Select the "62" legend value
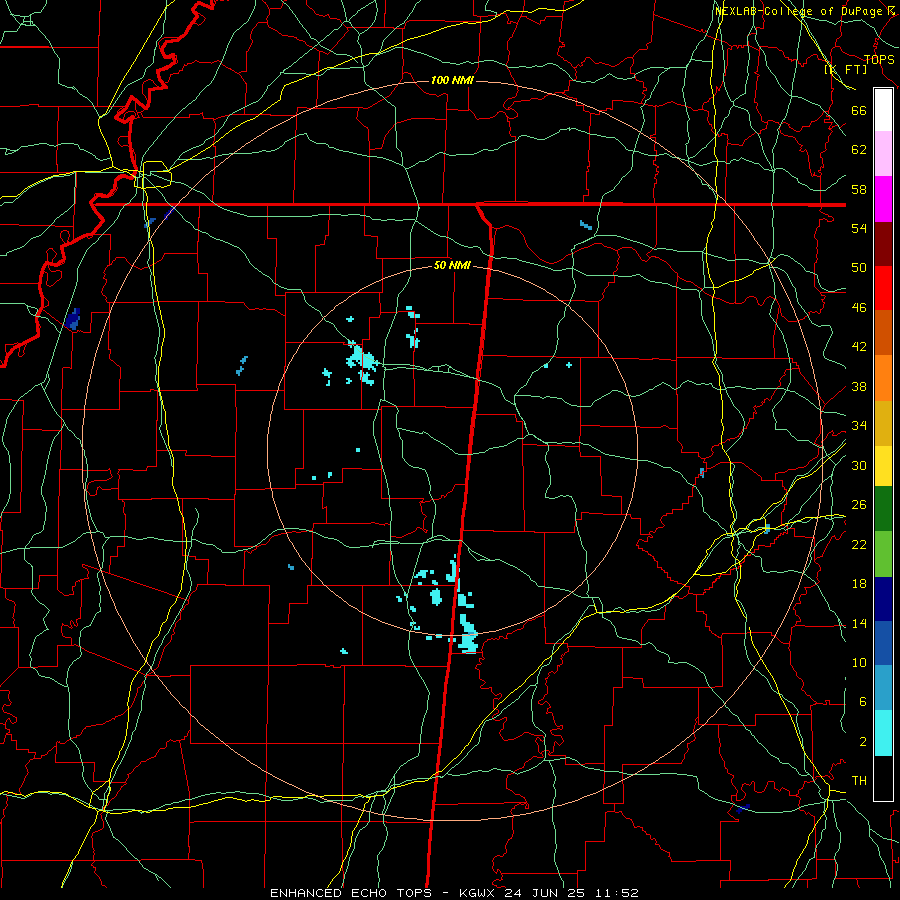900x900 pixels. click(x=859, y=150)
